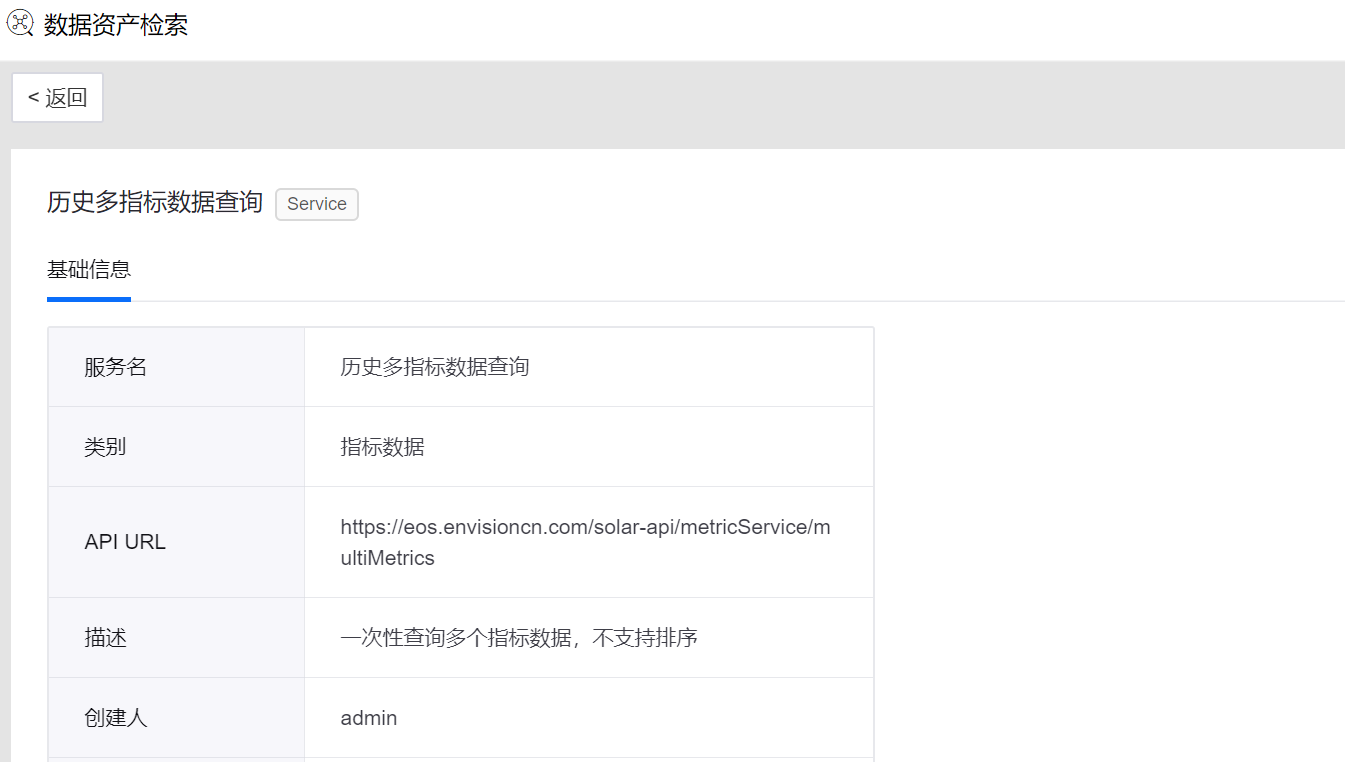The image size is (1345, 762).
Task: Click the admin creator value
Action: pos(369,718)
